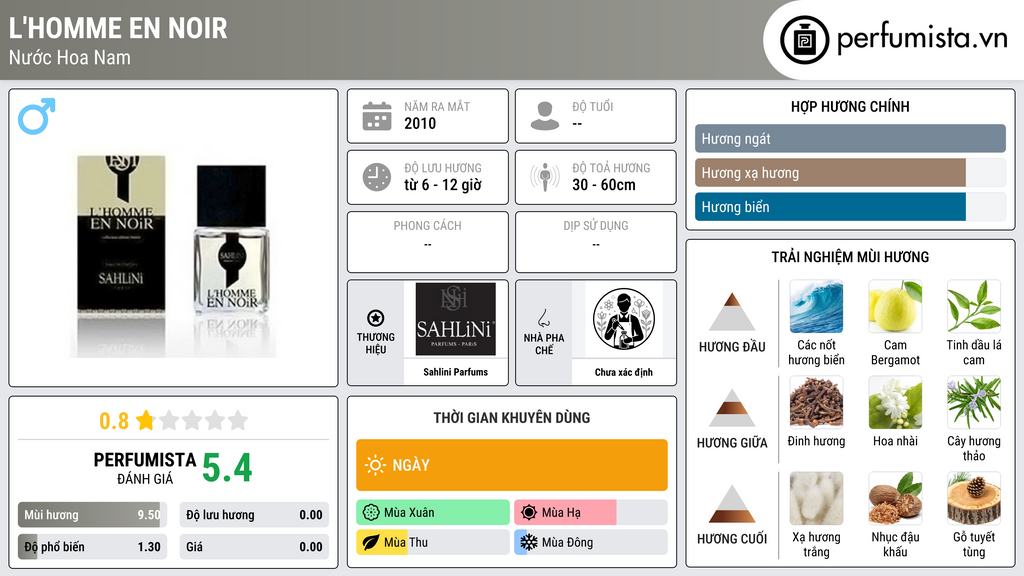Click the male gender symbol icon
The image size is (1024, 576).
37,116
